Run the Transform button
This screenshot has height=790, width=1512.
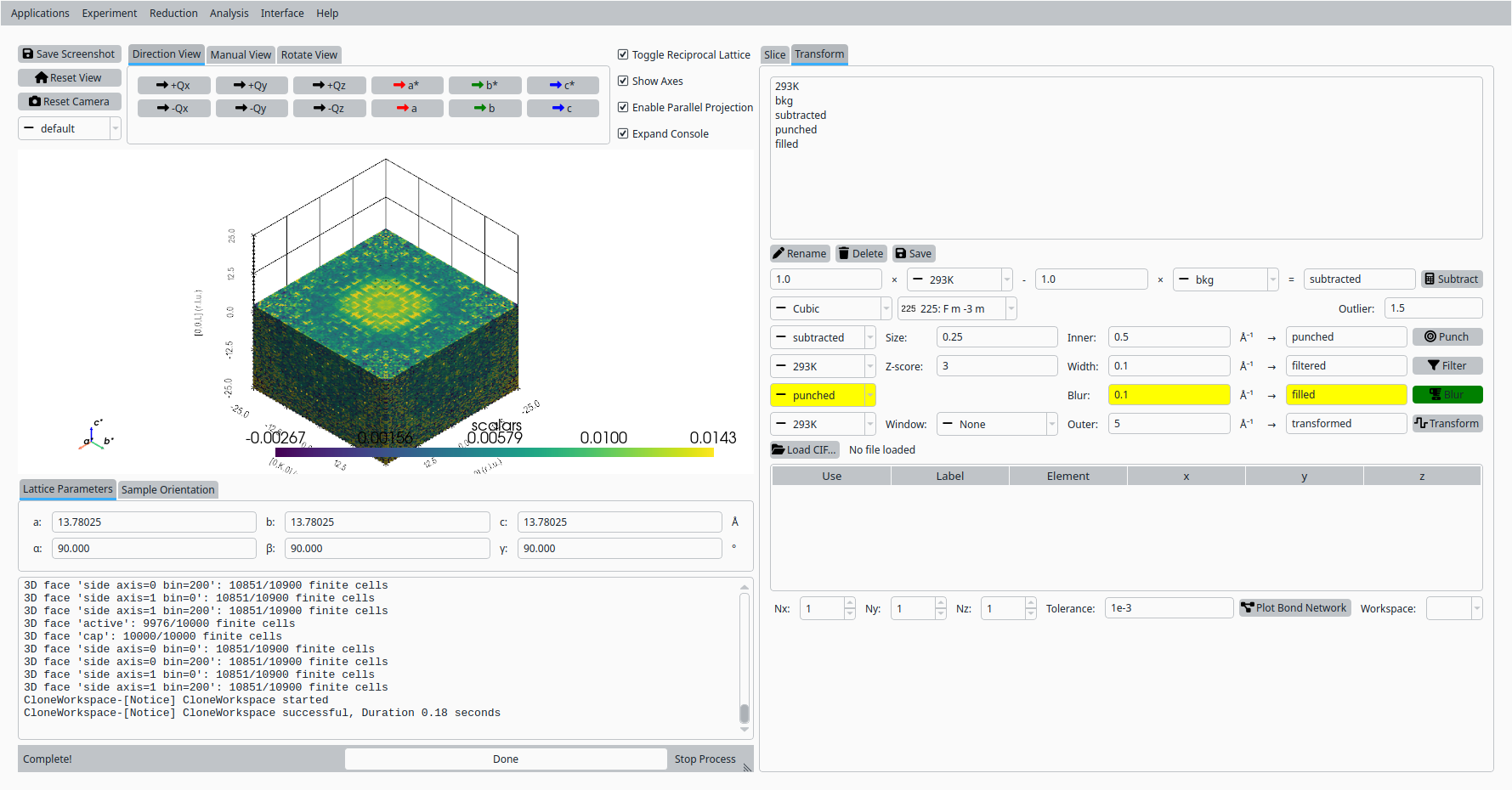[1447, 423]
